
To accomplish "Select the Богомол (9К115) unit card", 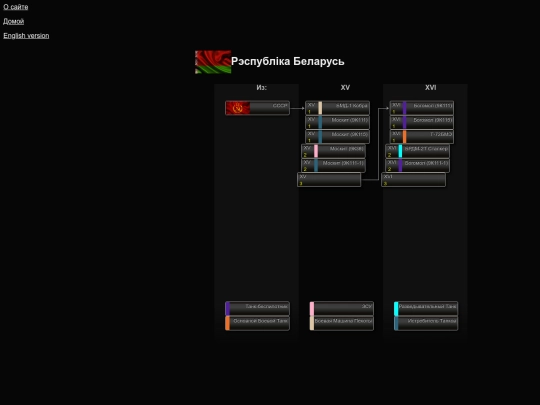I will coord(422,122).
